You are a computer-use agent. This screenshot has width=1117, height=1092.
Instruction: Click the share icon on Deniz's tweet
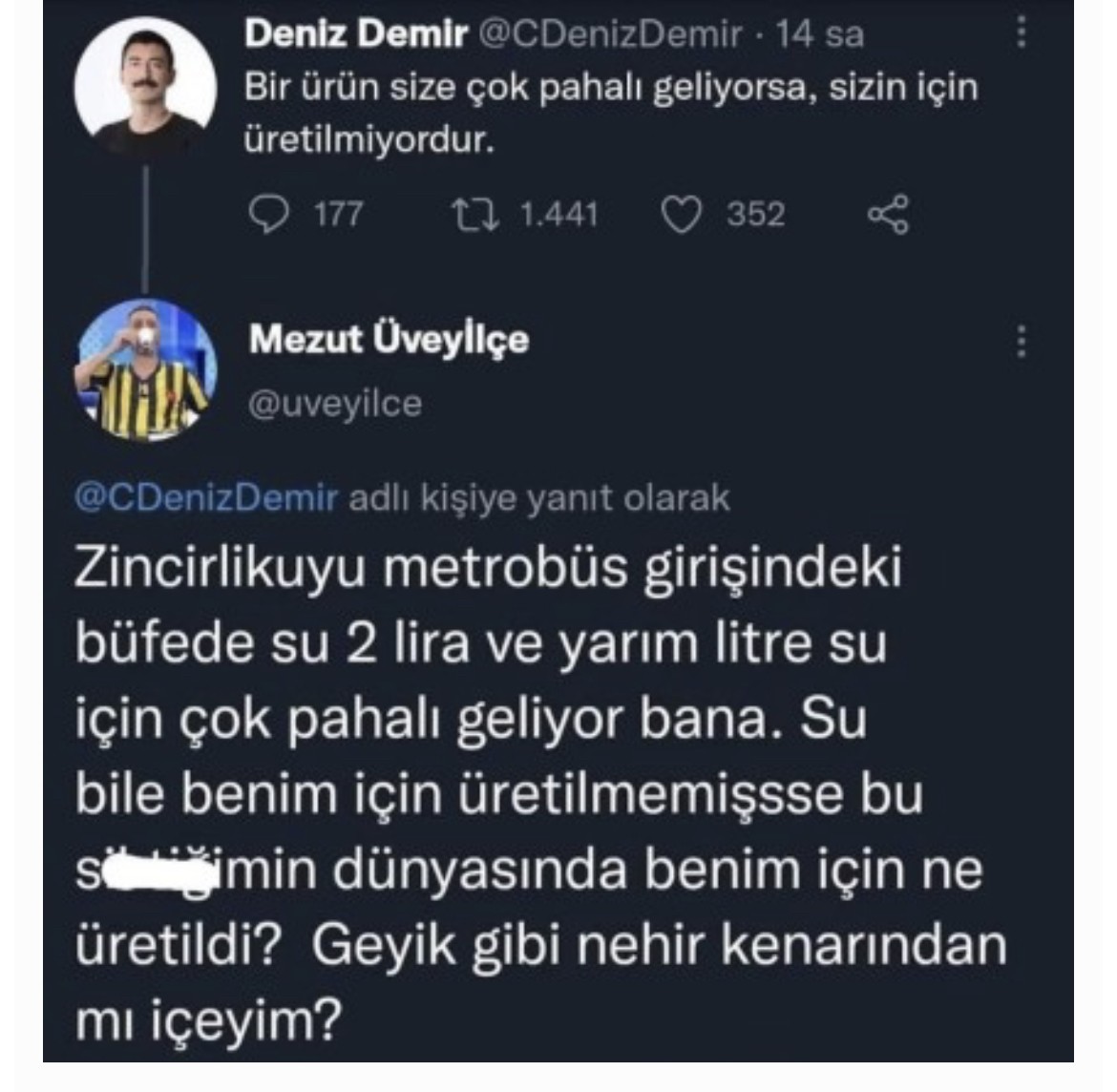coord(888,215)
